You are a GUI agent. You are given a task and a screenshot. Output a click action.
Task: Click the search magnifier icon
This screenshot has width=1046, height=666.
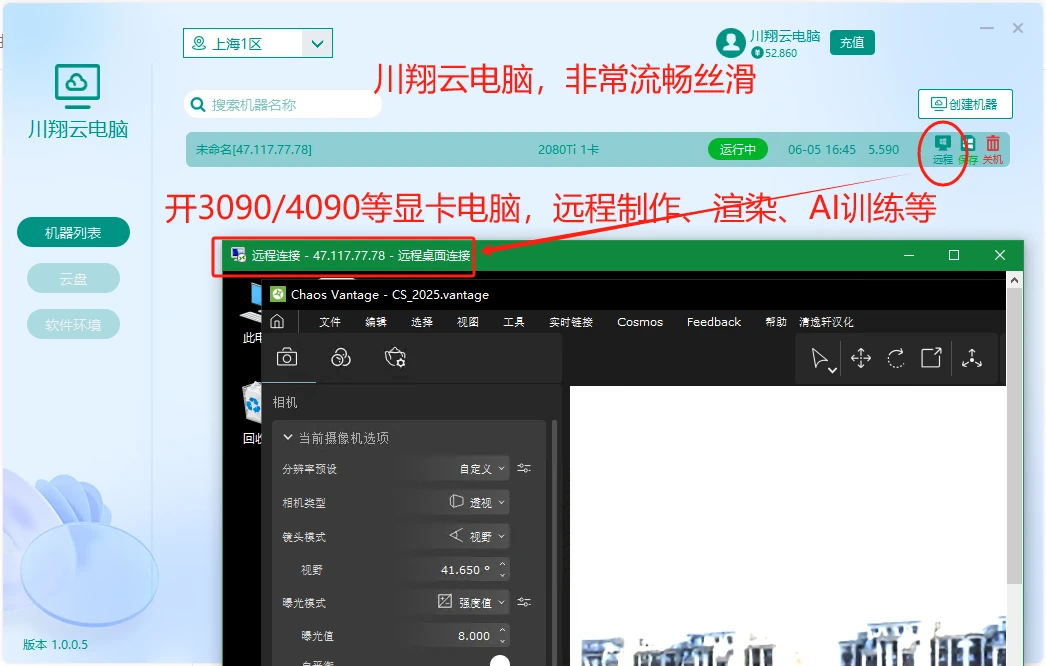point(197,105)
